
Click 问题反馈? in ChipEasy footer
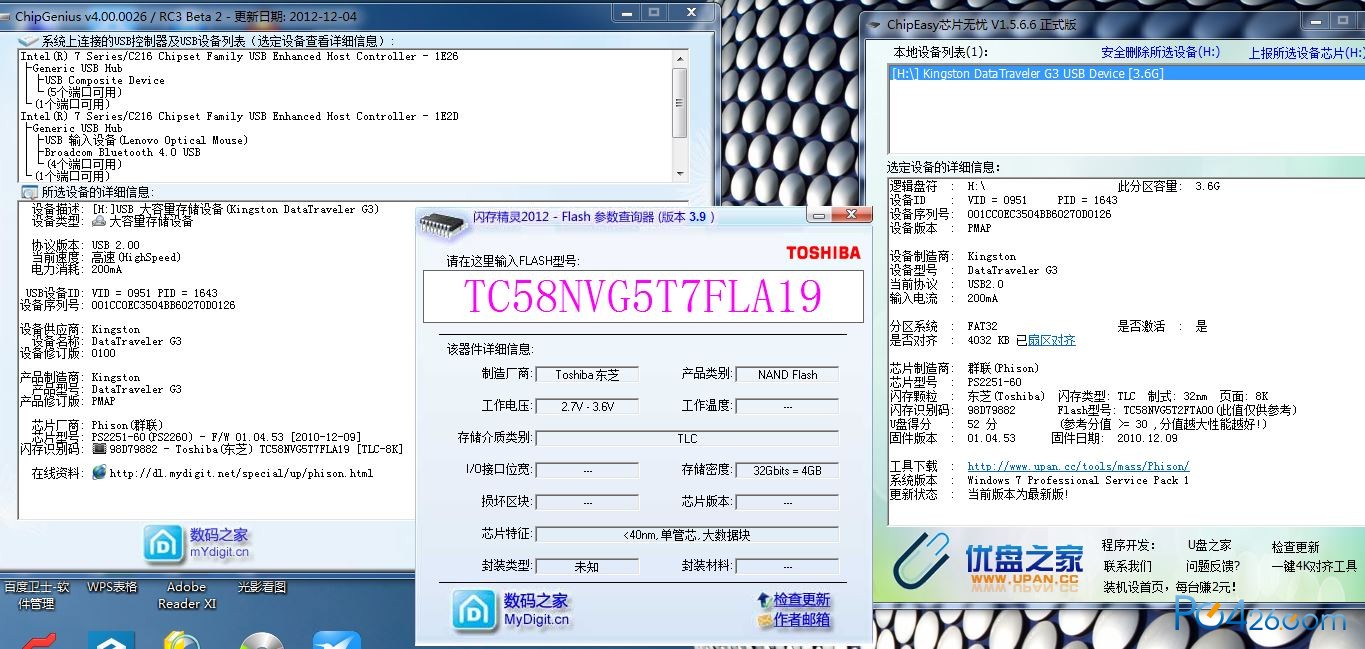pyautogui.click(x=1213, y=566)
